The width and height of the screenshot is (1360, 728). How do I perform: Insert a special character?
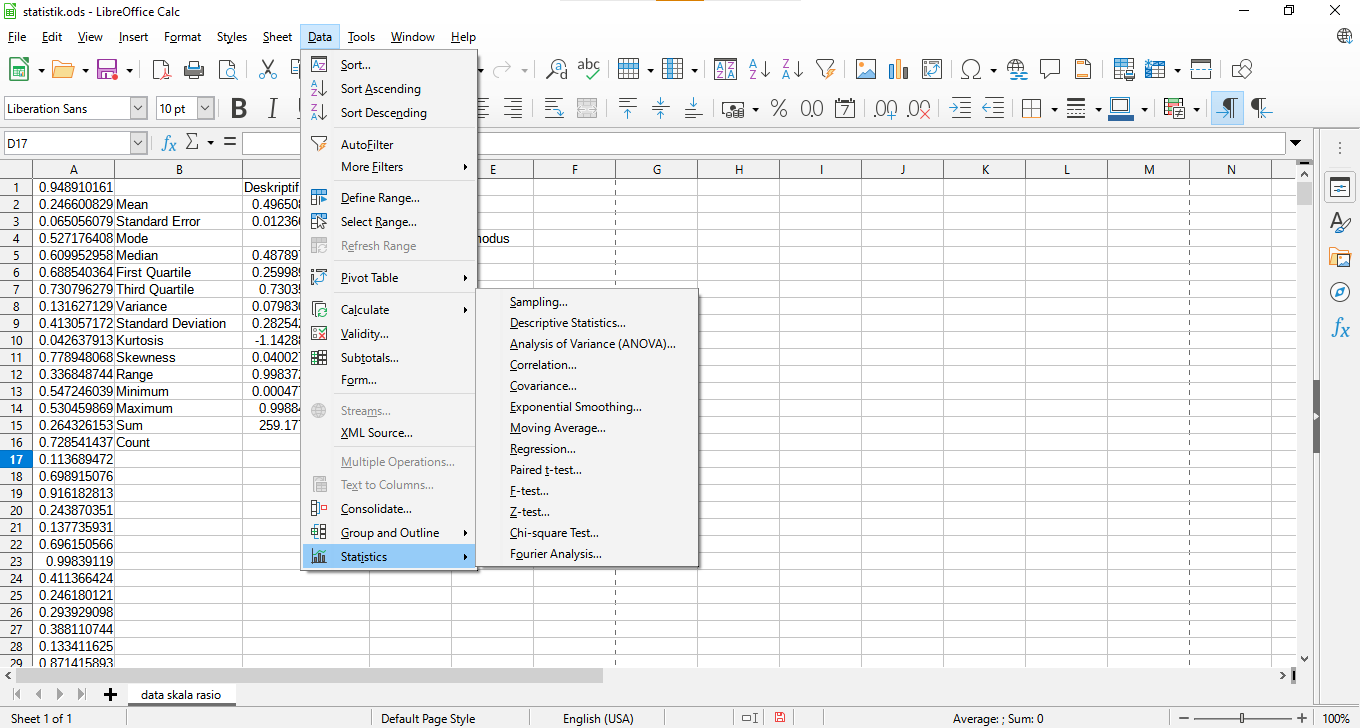972,69
